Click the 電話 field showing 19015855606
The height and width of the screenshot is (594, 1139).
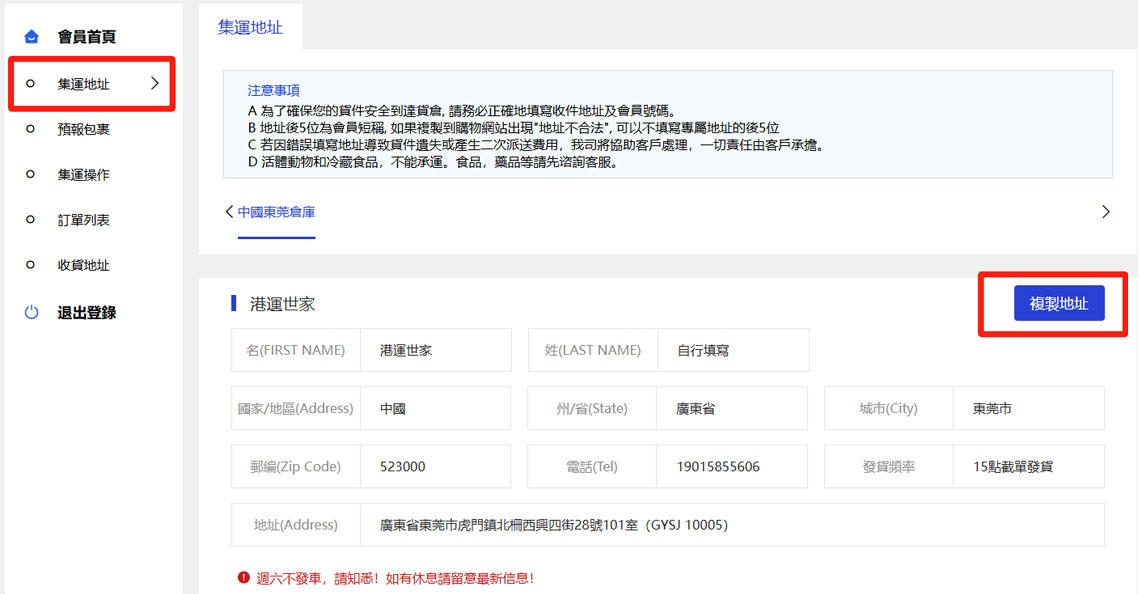[x=731, y=467]
